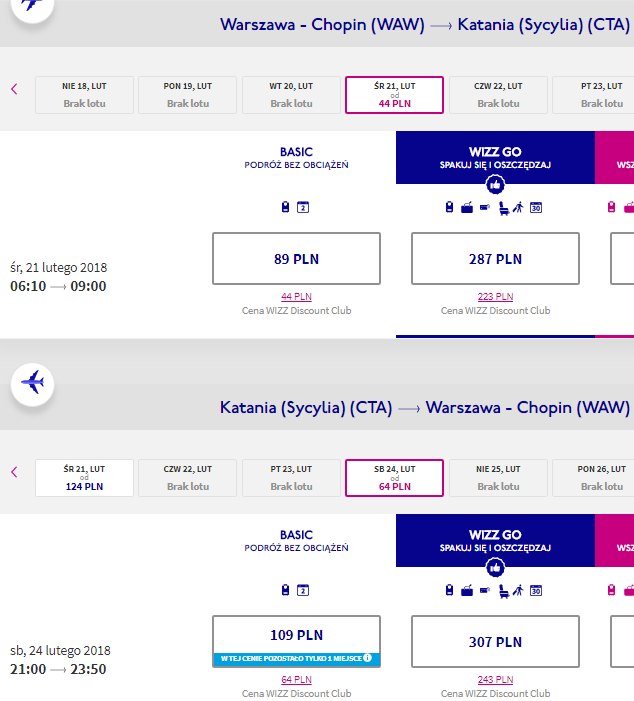
Task: Click the outbound WIZZ GO checked suitcase icon
Action: click(467, 207)
